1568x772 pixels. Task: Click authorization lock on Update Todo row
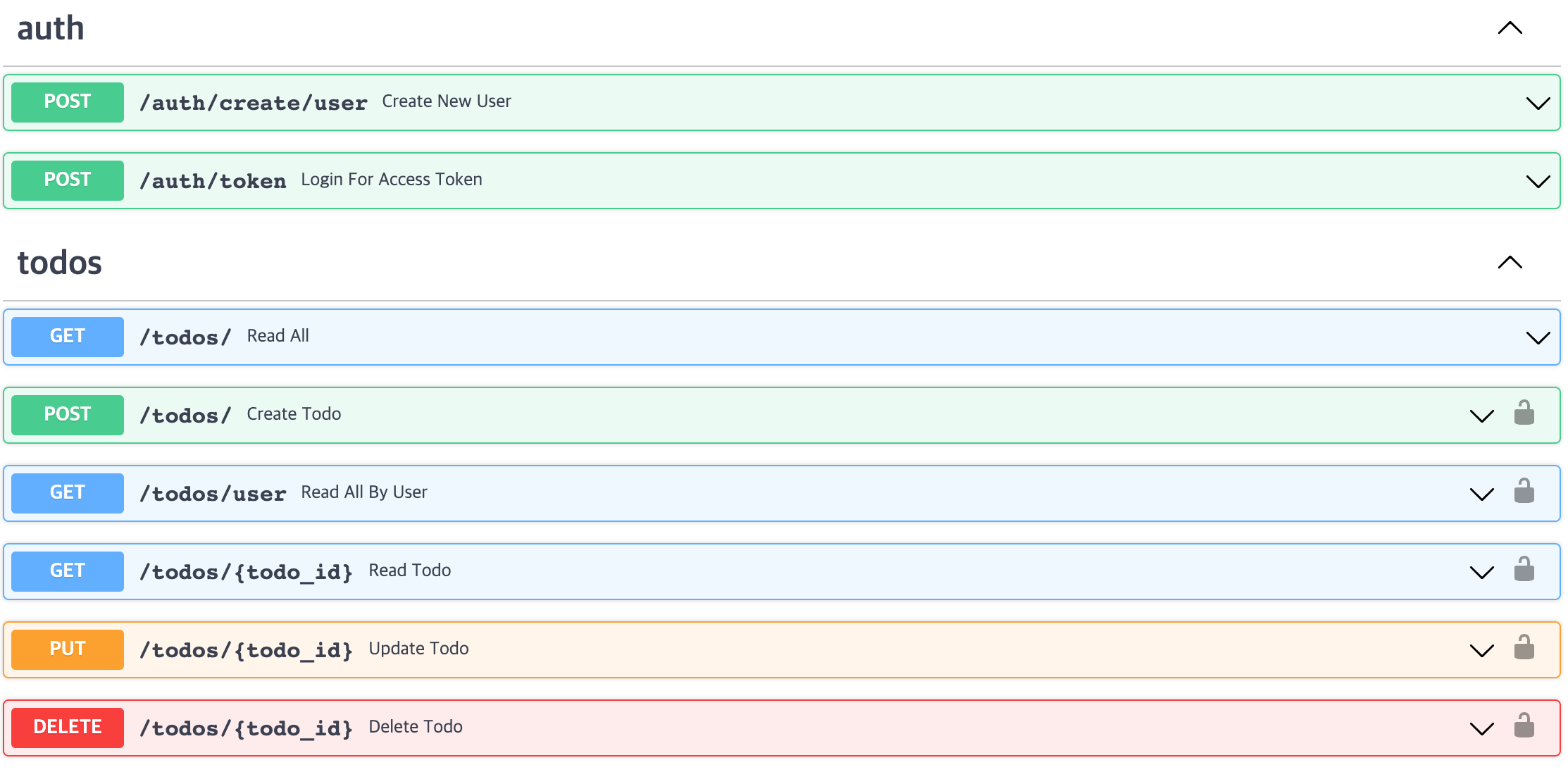pos(1524,648)
